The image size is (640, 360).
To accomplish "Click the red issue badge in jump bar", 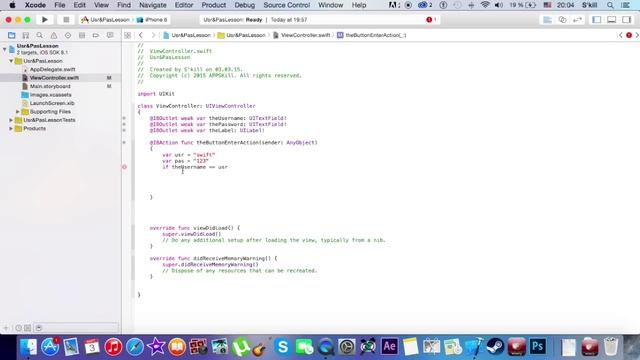I will coord(629,36).
